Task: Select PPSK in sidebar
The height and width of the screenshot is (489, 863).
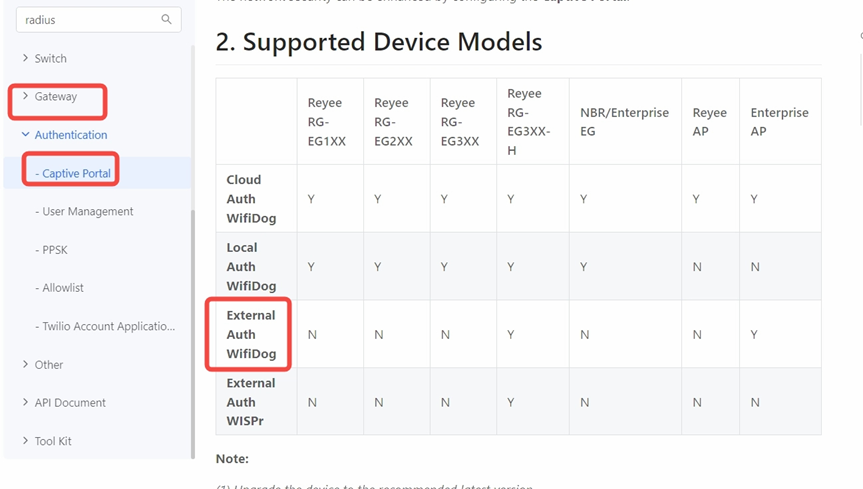Action: [x=51, y=250]
